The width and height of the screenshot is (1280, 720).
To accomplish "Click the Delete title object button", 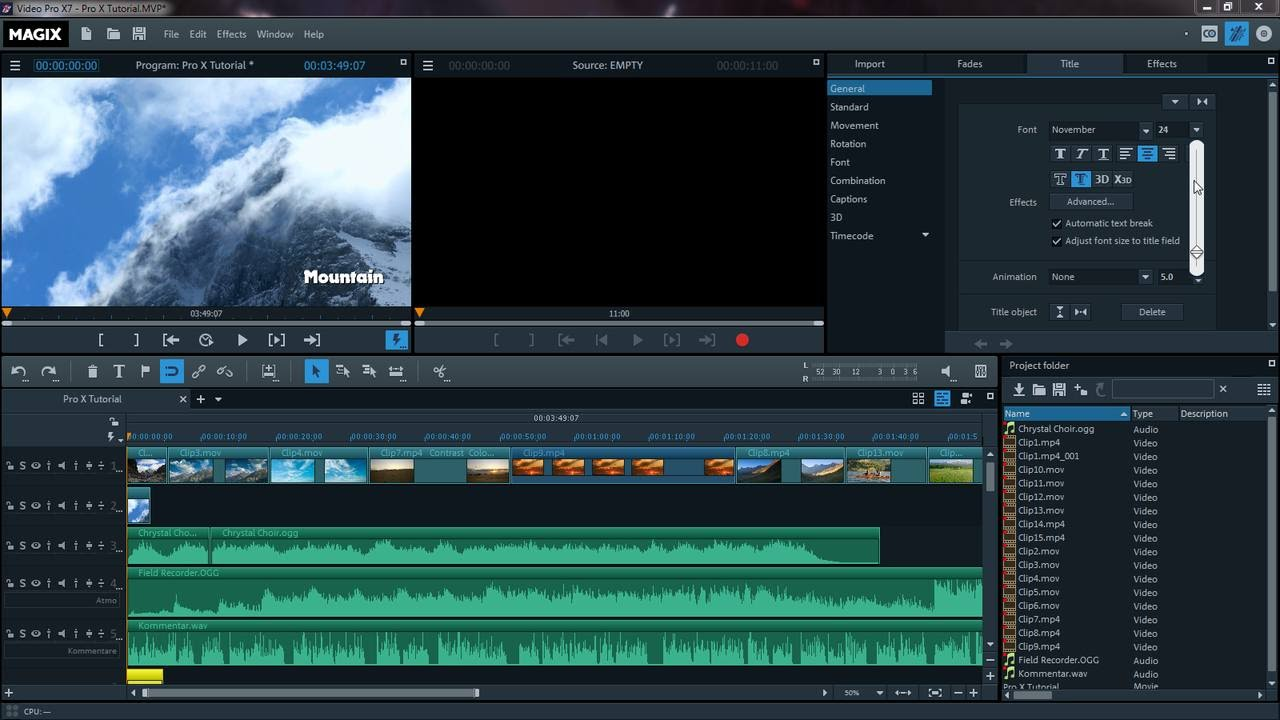I will [x=1152, y=312].
